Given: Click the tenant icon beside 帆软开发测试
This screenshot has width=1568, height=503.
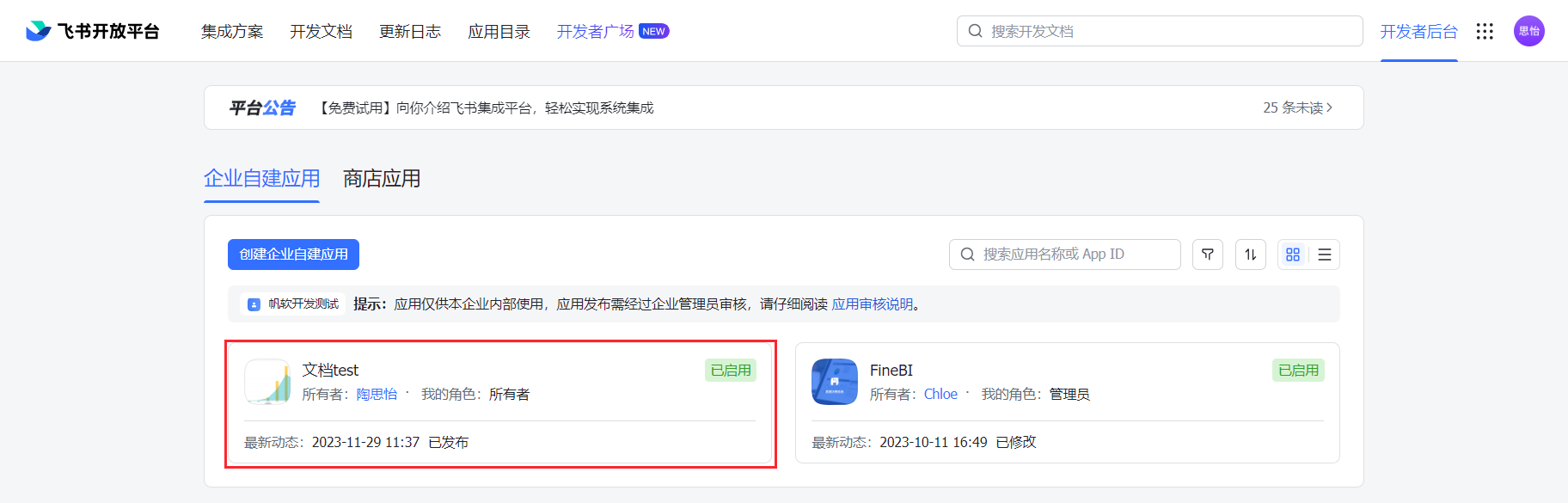Looking at the screenshot, I should tap(254, 304).
